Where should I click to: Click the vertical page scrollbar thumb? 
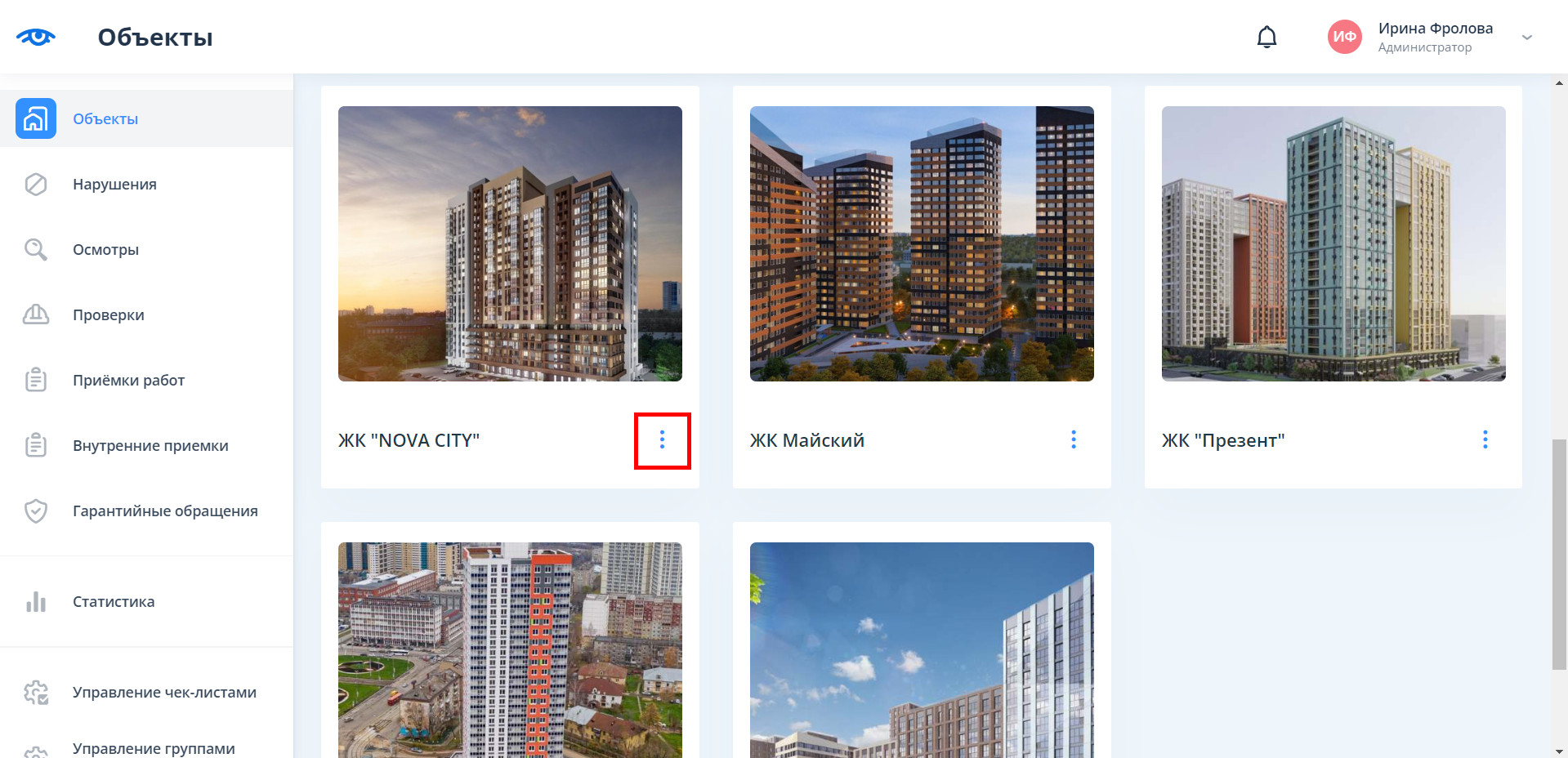click(x=1560, y=555)
